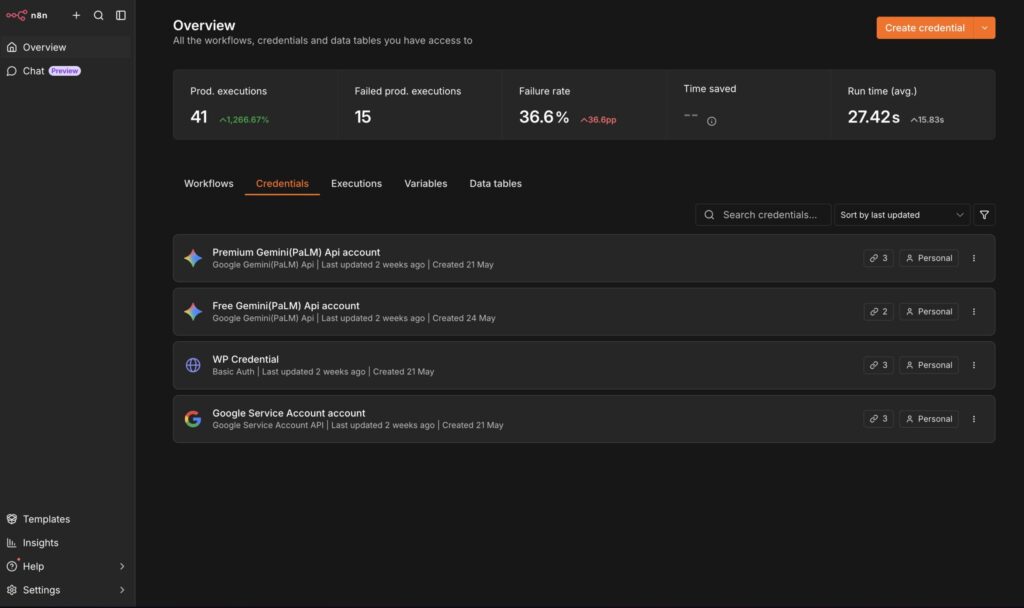The image size is (1024, 608).
Task: Click the Personal badge on WP Credential row
Action: [x=929, y=365]
